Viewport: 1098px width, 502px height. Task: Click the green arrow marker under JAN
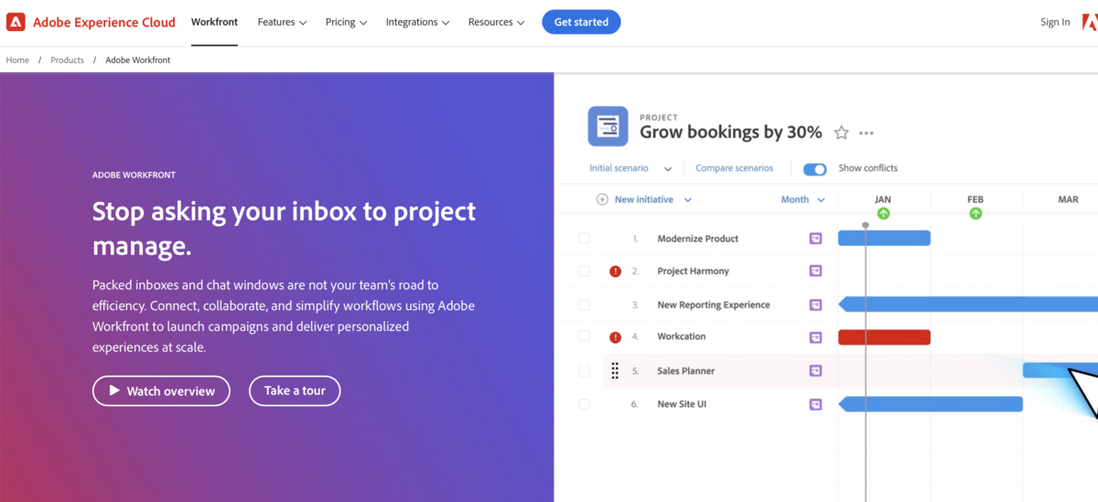pos(883,214)
